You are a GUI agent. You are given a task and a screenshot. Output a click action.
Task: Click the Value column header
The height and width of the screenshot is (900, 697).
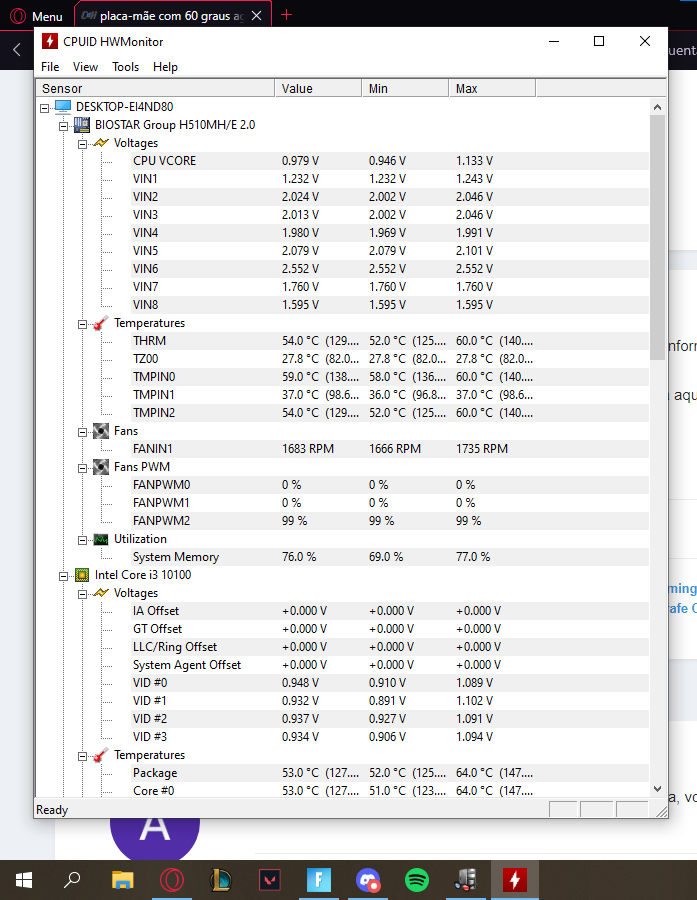[318, 88]
